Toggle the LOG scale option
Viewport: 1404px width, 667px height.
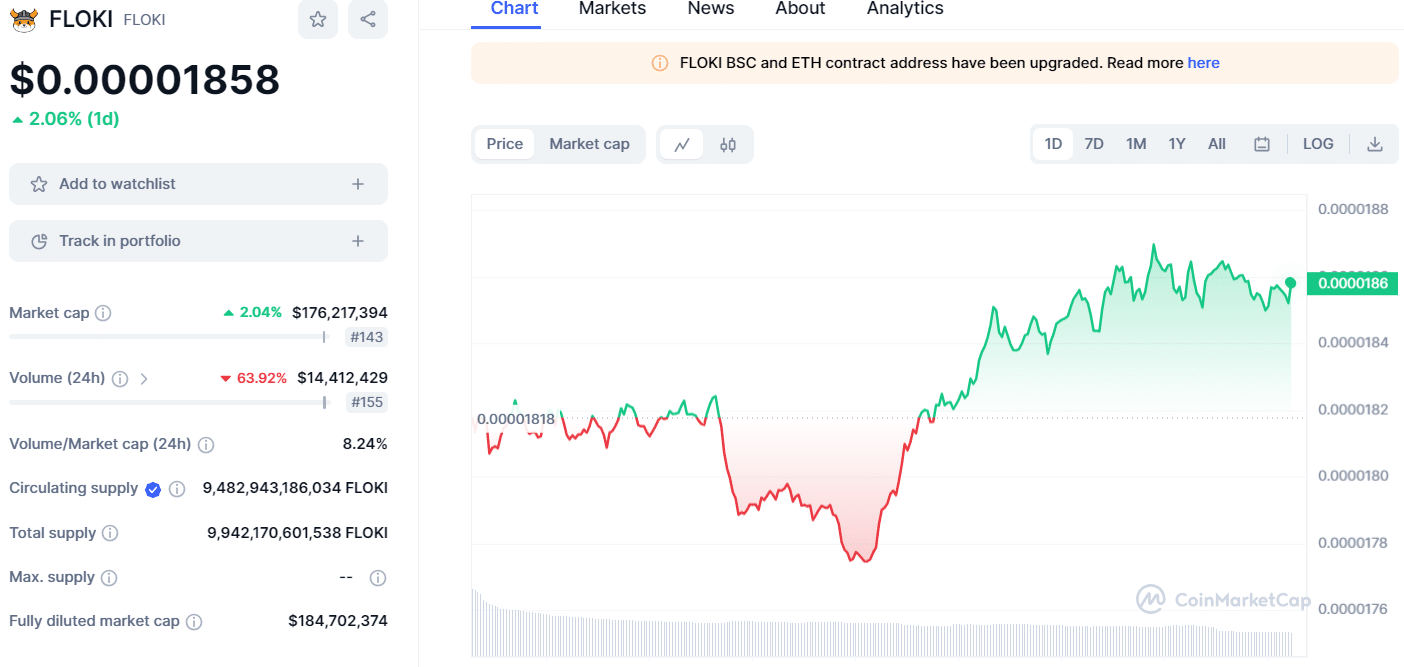tap(1318, 144)
